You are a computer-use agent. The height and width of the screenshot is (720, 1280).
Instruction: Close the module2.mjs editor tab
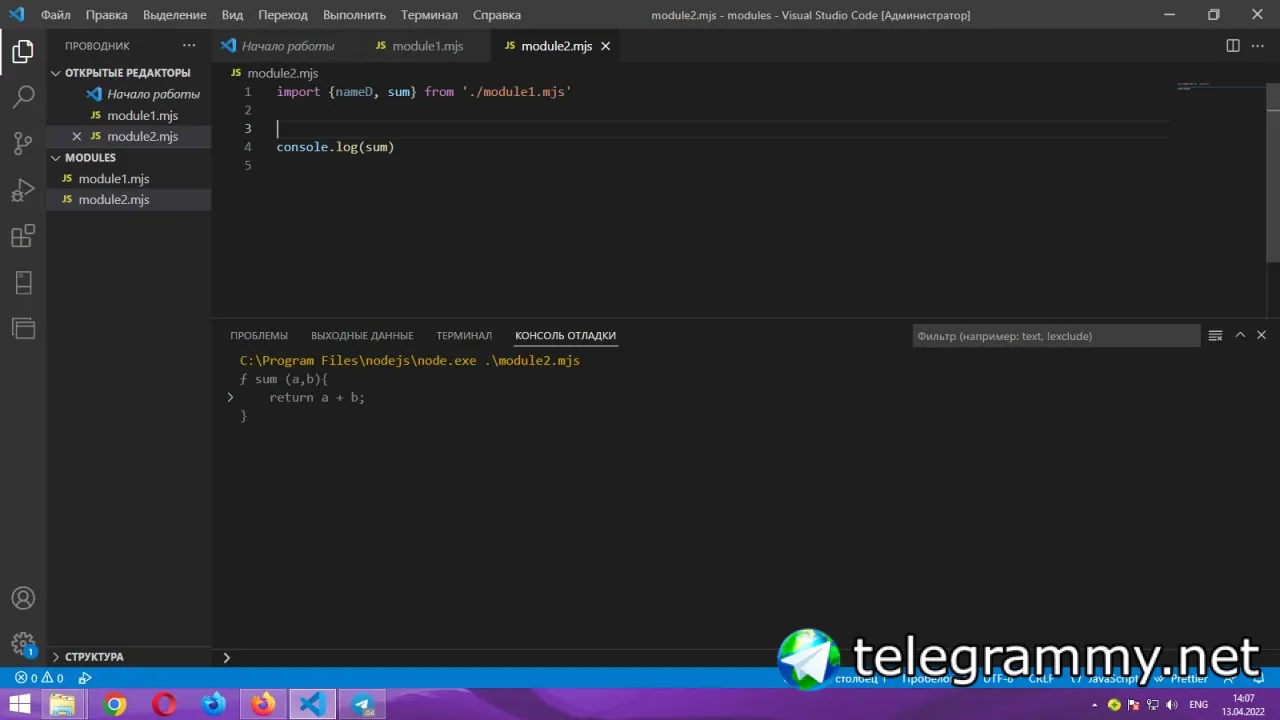[605, 46]
